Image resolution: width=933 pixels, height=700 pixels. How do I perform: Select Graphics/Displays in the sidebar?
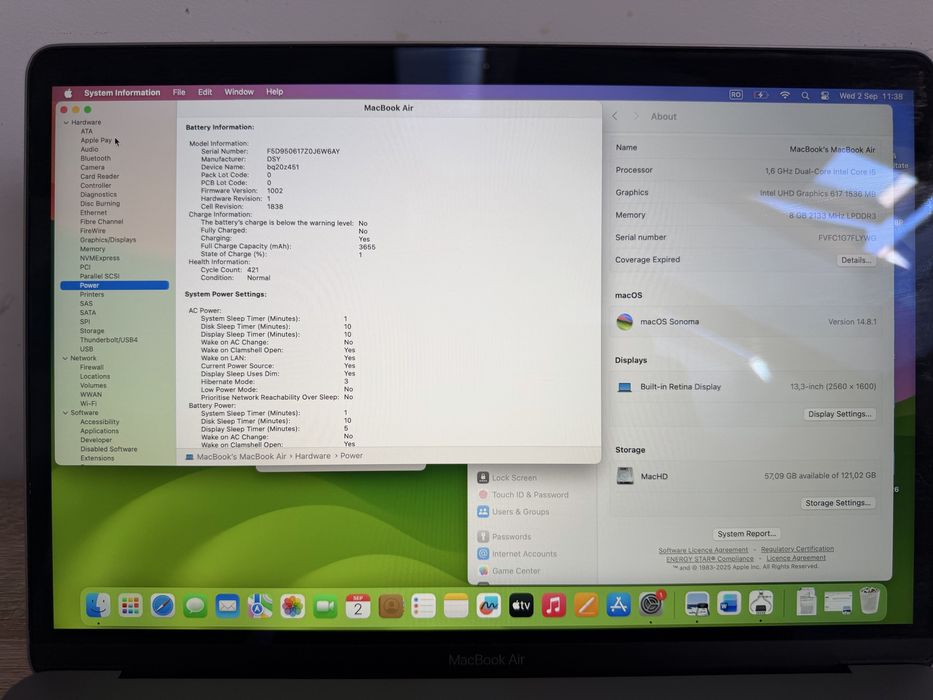click(x=108, y=240)
